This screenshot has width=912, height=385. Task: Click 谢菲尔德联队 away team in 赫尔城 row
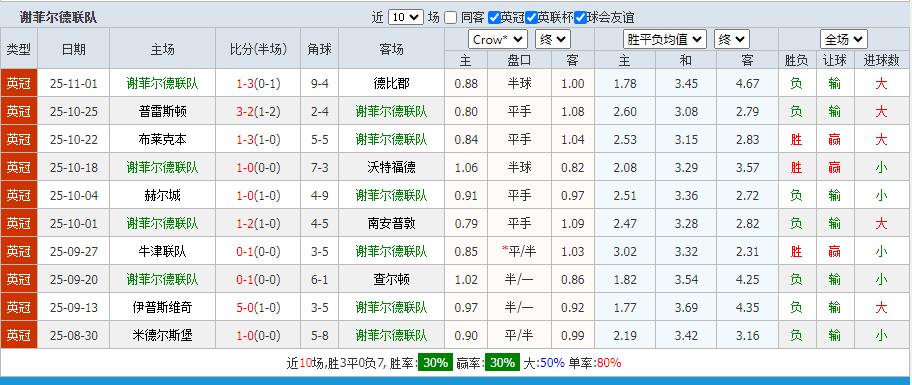pos(391,195)
